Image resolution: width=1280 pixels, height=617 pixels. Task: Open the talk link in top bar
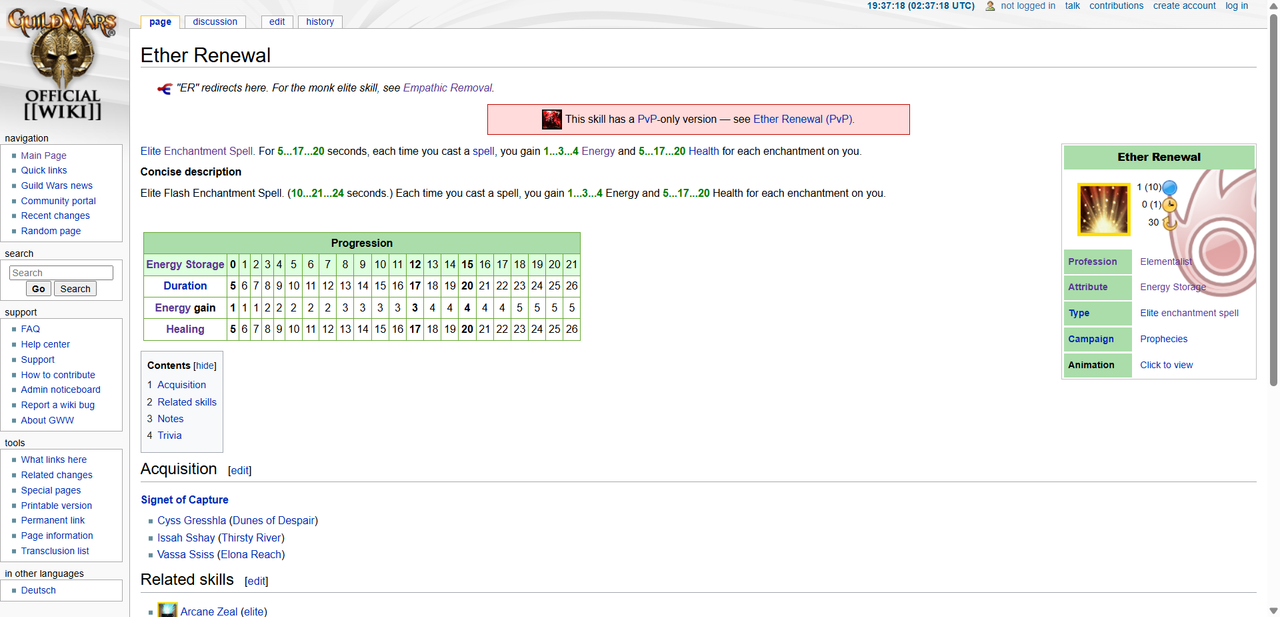pyautogui.click(x=1072, y=6)
